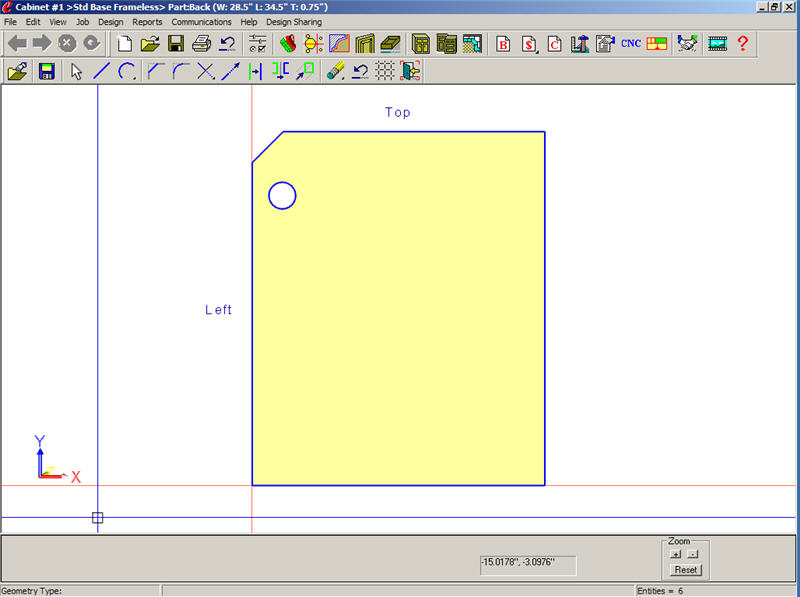Open part from folder with pencil icon
800x597 pixels.
pos(18,71)
